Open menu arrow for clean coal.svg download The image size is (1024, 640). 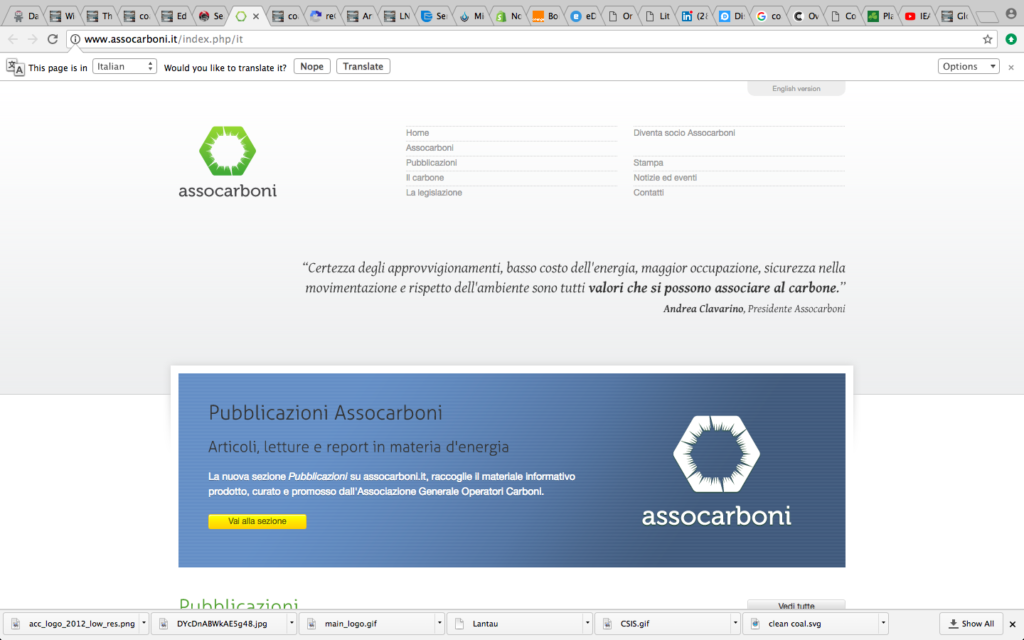point(883,623)
